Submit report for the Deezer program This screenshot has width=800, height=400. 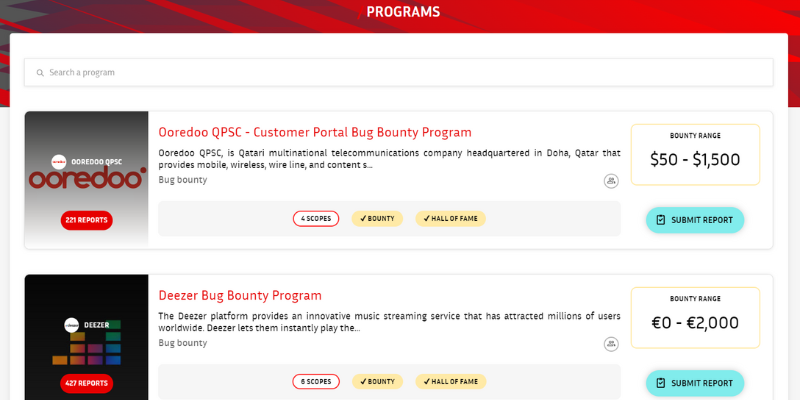pos(695,383)
